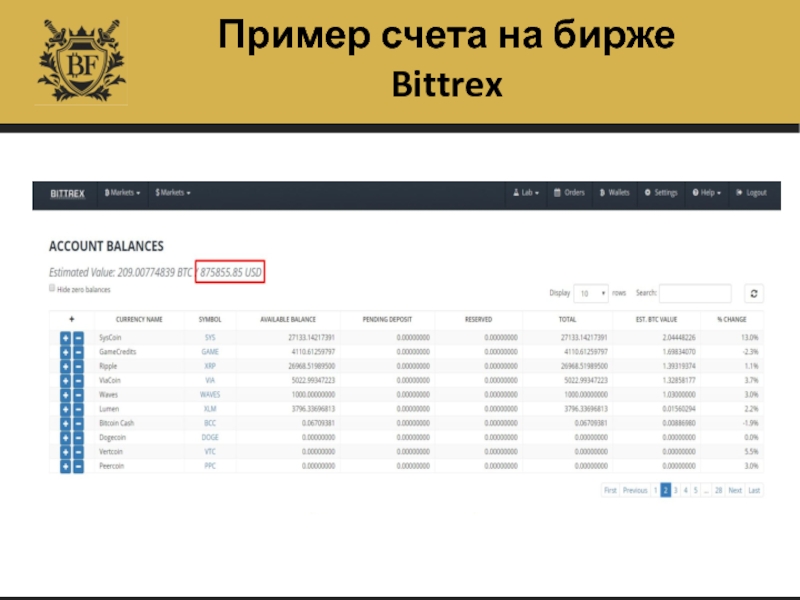The width and height of the screenshot is (800, 600).
Task: Open the XRP symbol link
Action: tap(210, 366)
